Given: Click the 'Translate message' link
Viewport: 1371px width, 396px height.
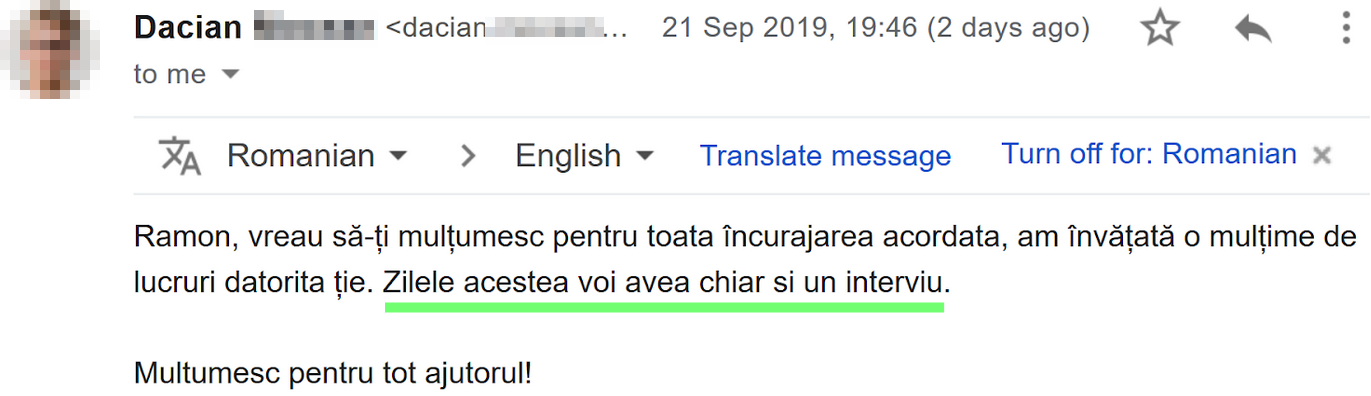Looking at the screenshot, I should (x=825, y=156).
